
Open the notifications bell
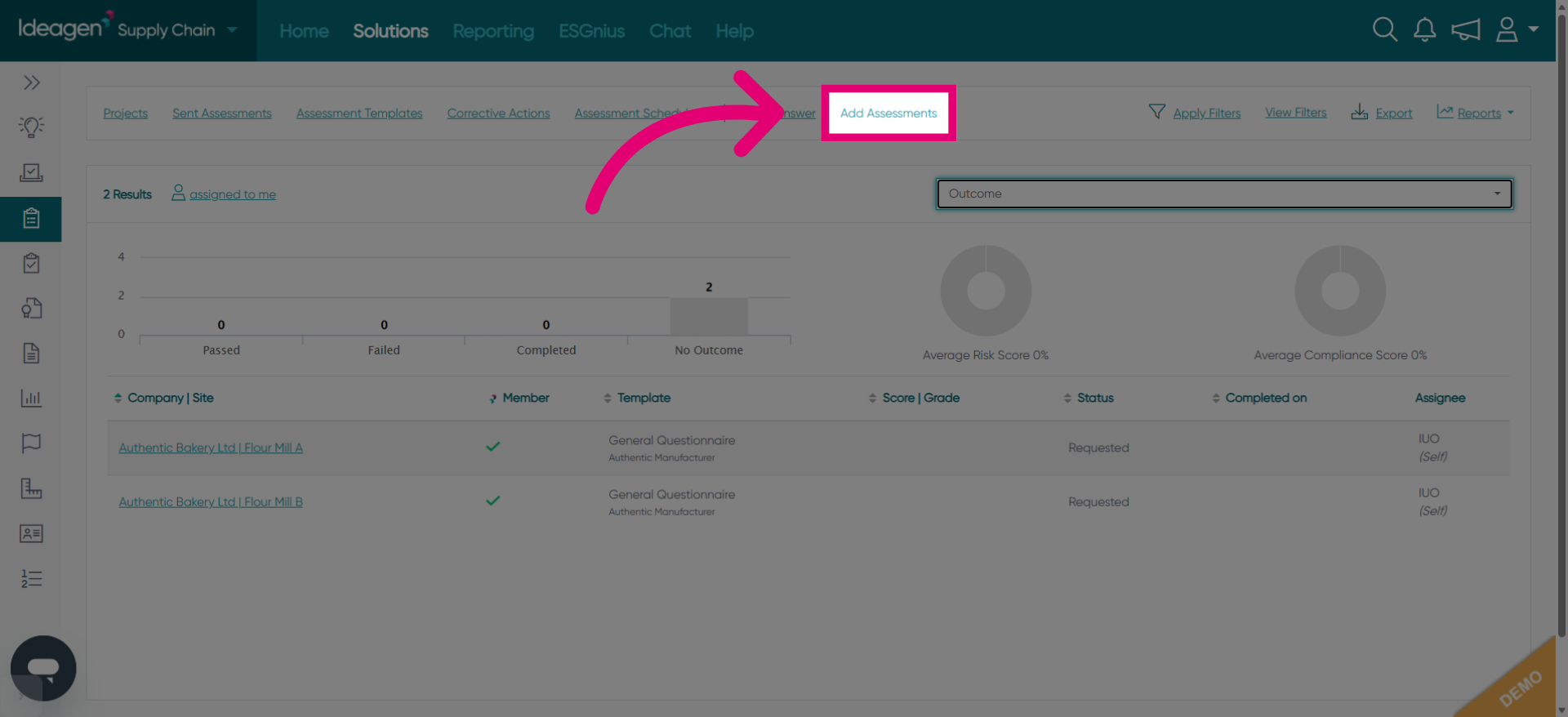1425,30
